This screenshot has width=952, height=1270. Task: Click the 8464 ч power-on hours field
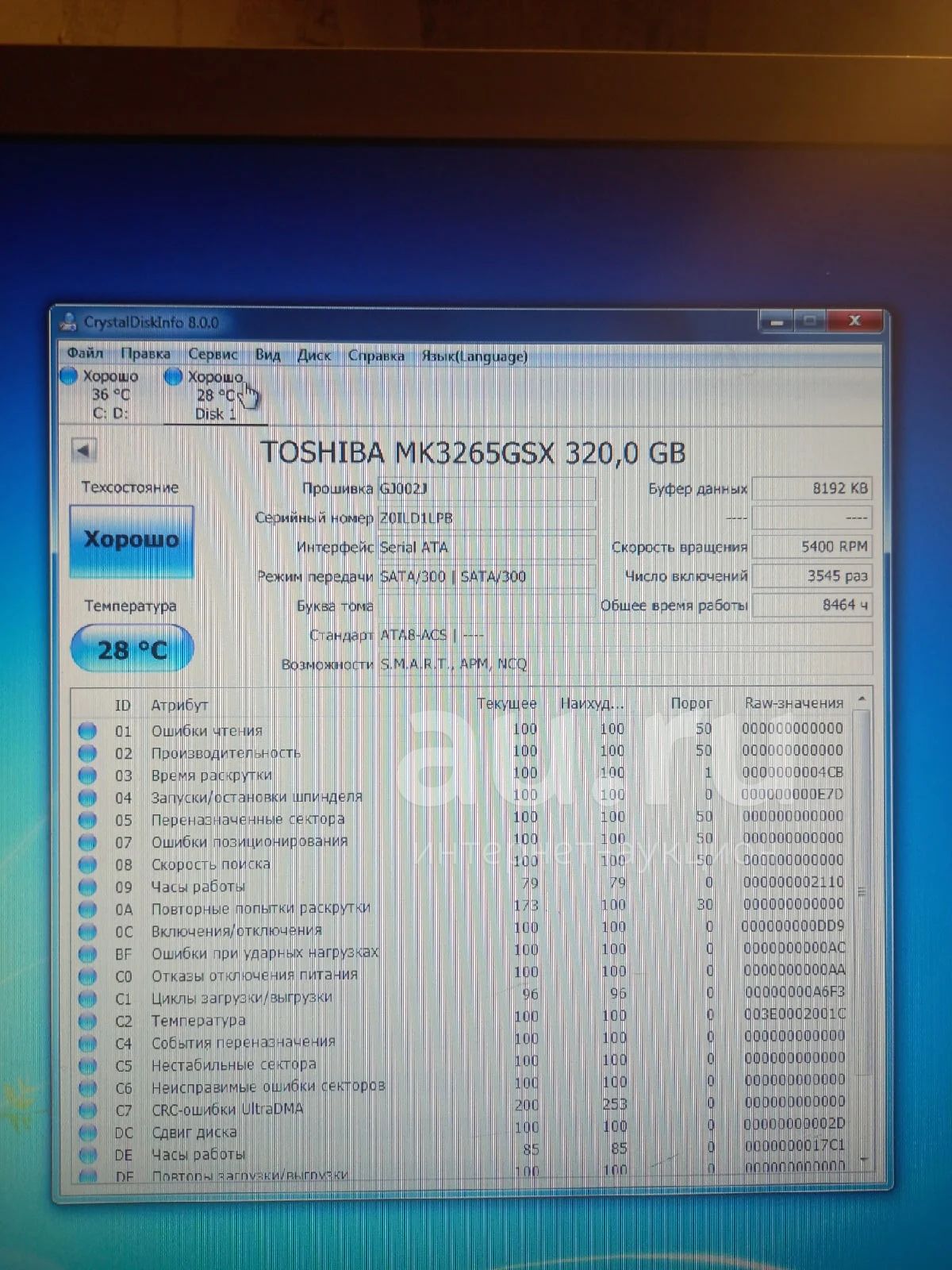[x=812, y=606]
